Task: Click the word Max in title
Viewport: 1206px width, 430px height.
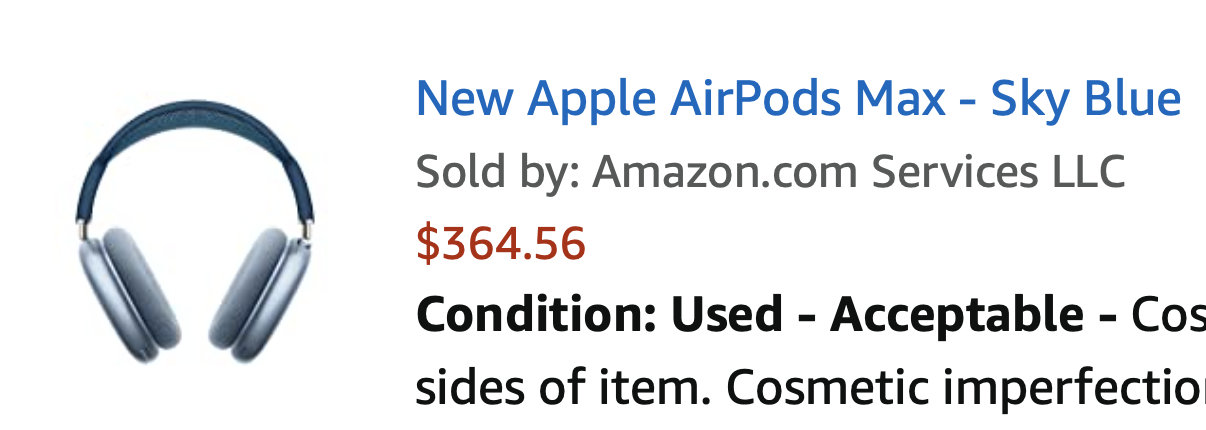Action: [x=900, y=98]
